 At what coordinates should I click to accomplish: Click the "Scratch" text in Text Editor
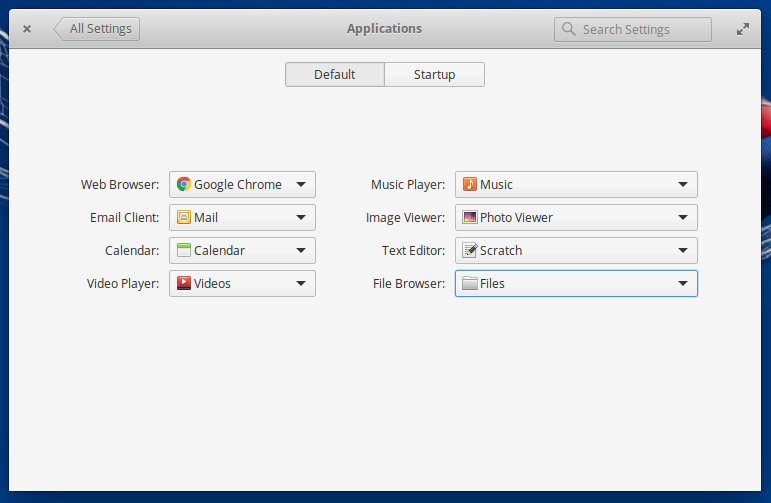(x=501, y=250)
